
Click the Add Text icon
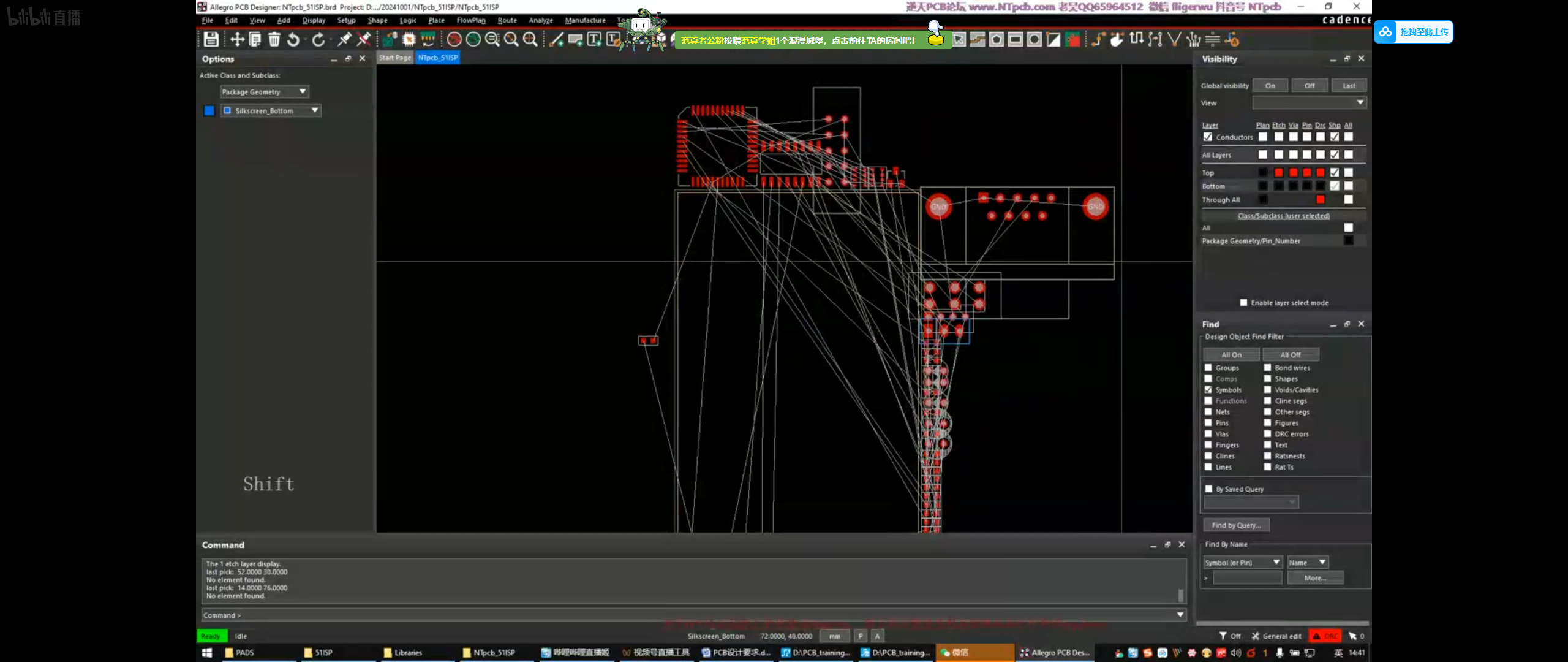[594, 40]
